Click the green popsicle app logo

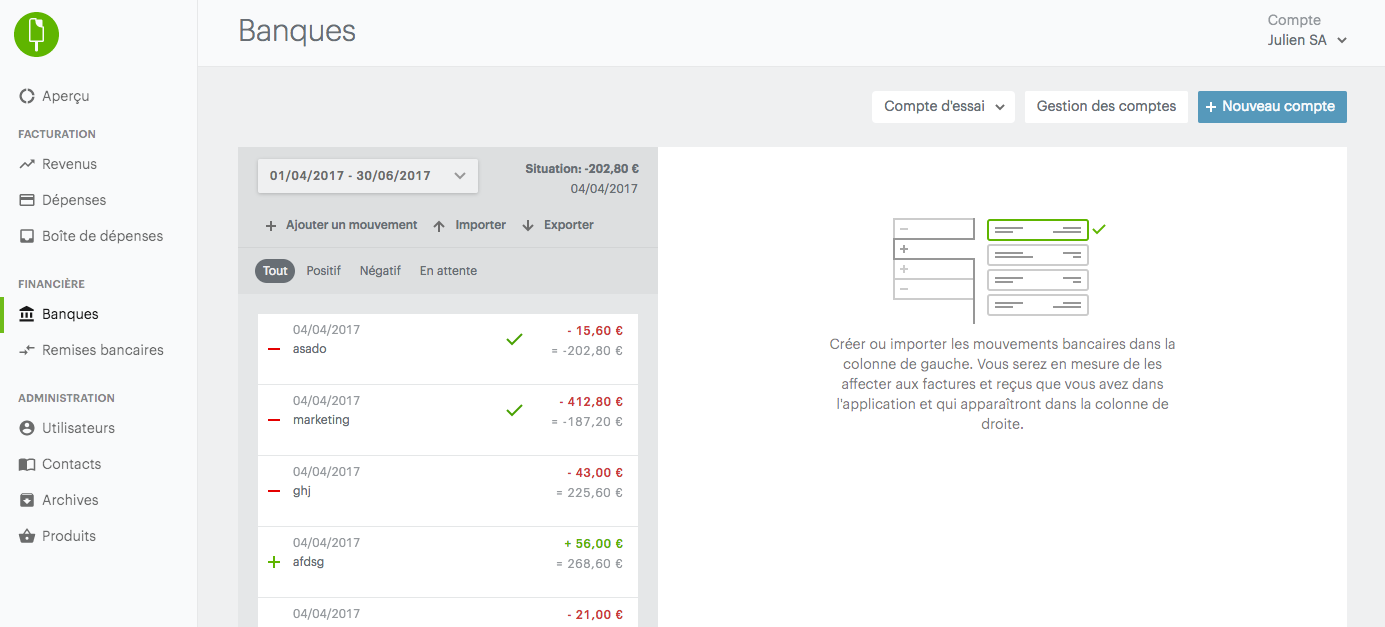(36, 34)
